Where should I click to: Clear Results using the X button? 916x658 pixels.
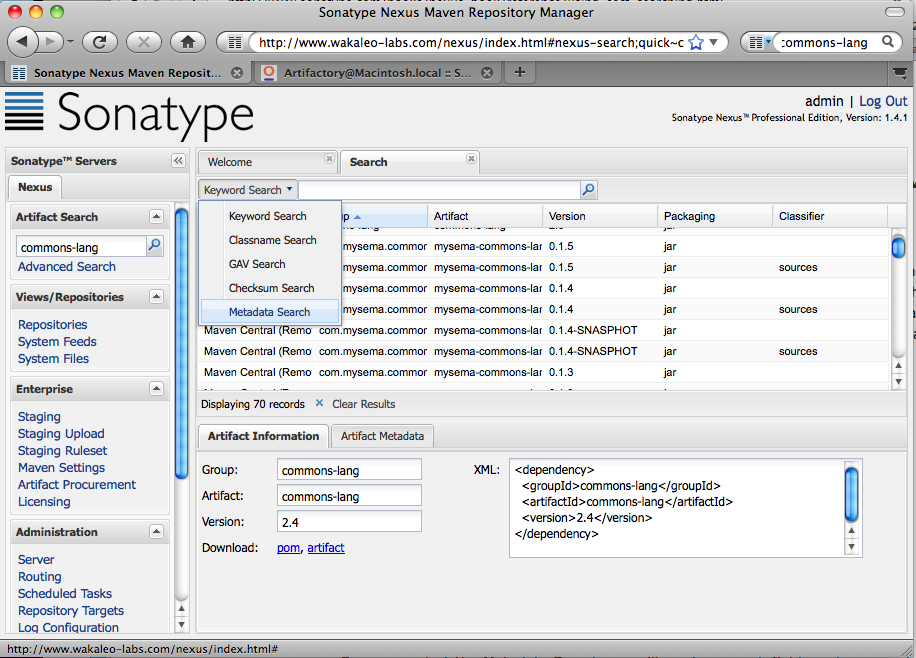[319, 403]
